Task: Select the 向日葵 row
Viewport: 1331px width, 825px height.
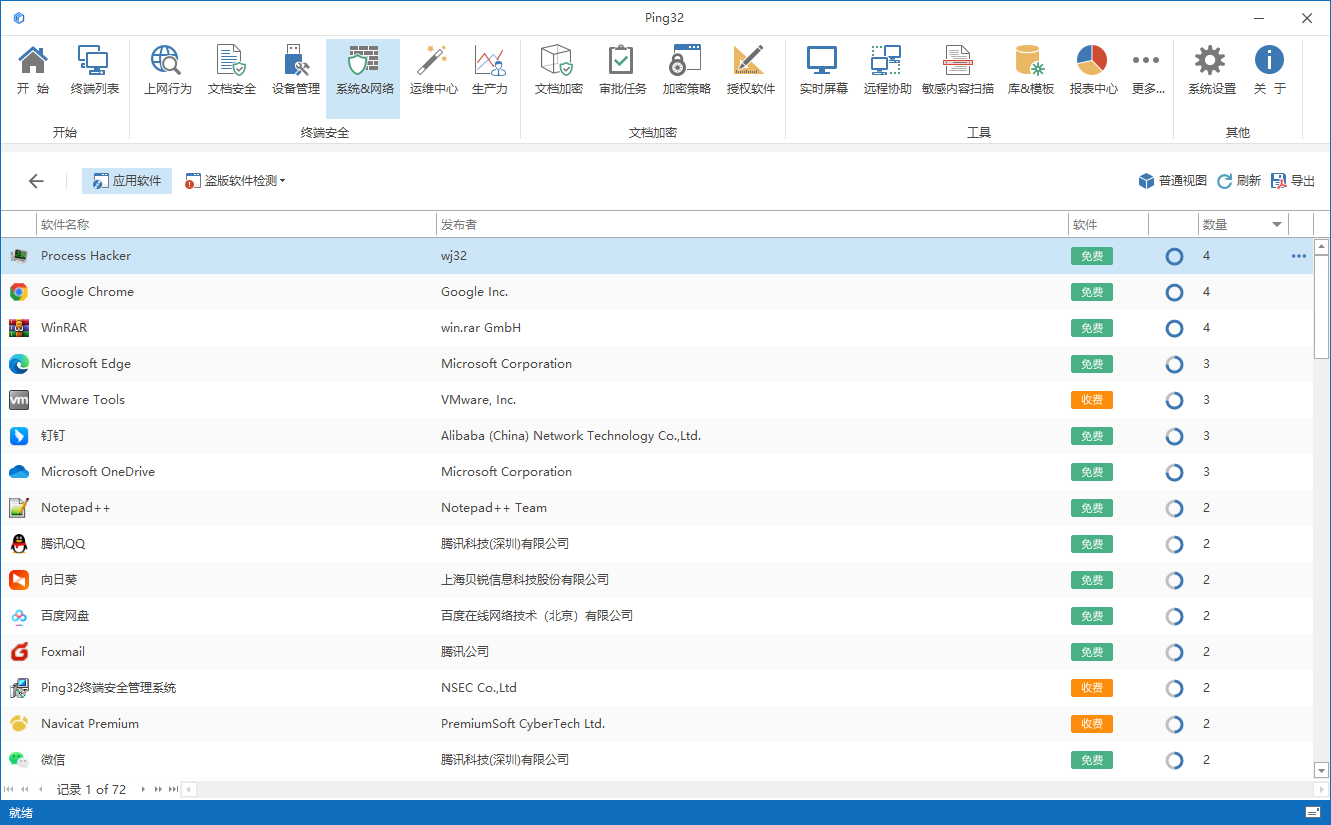Action: (657, 580)
